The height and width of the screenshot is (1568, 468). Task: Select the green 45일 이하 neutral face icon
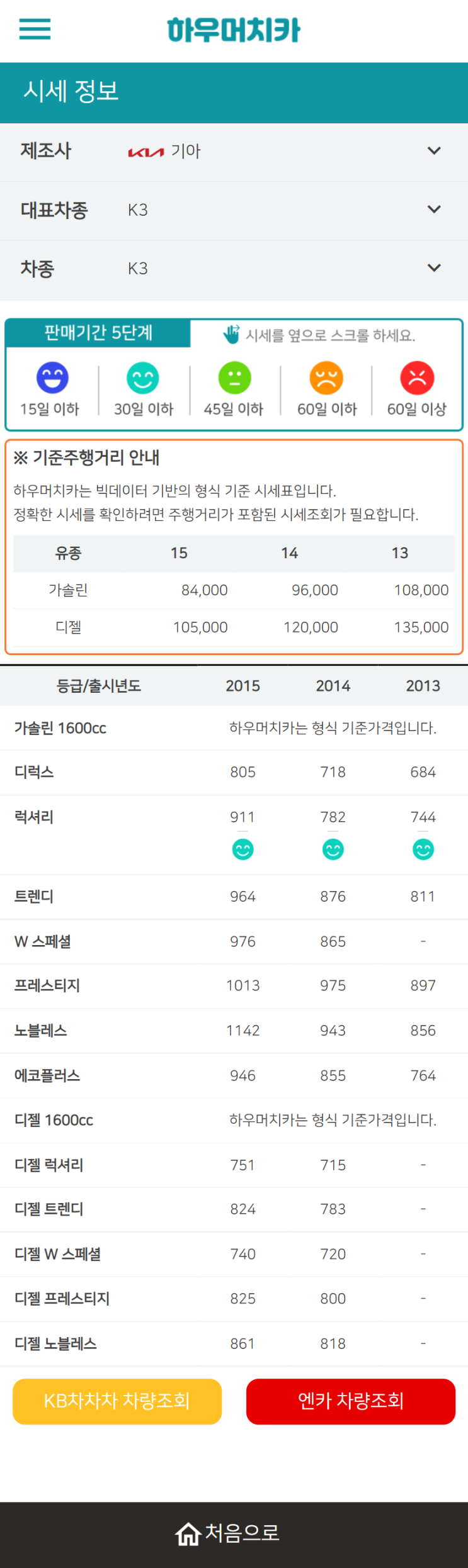click(234, 378)
